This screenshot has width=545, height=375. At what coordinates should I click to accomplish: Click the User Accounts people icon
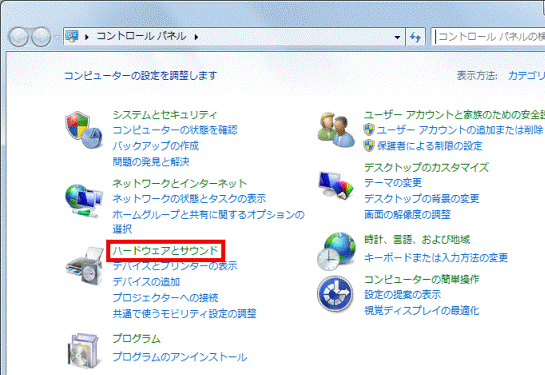tap(336, 130)
